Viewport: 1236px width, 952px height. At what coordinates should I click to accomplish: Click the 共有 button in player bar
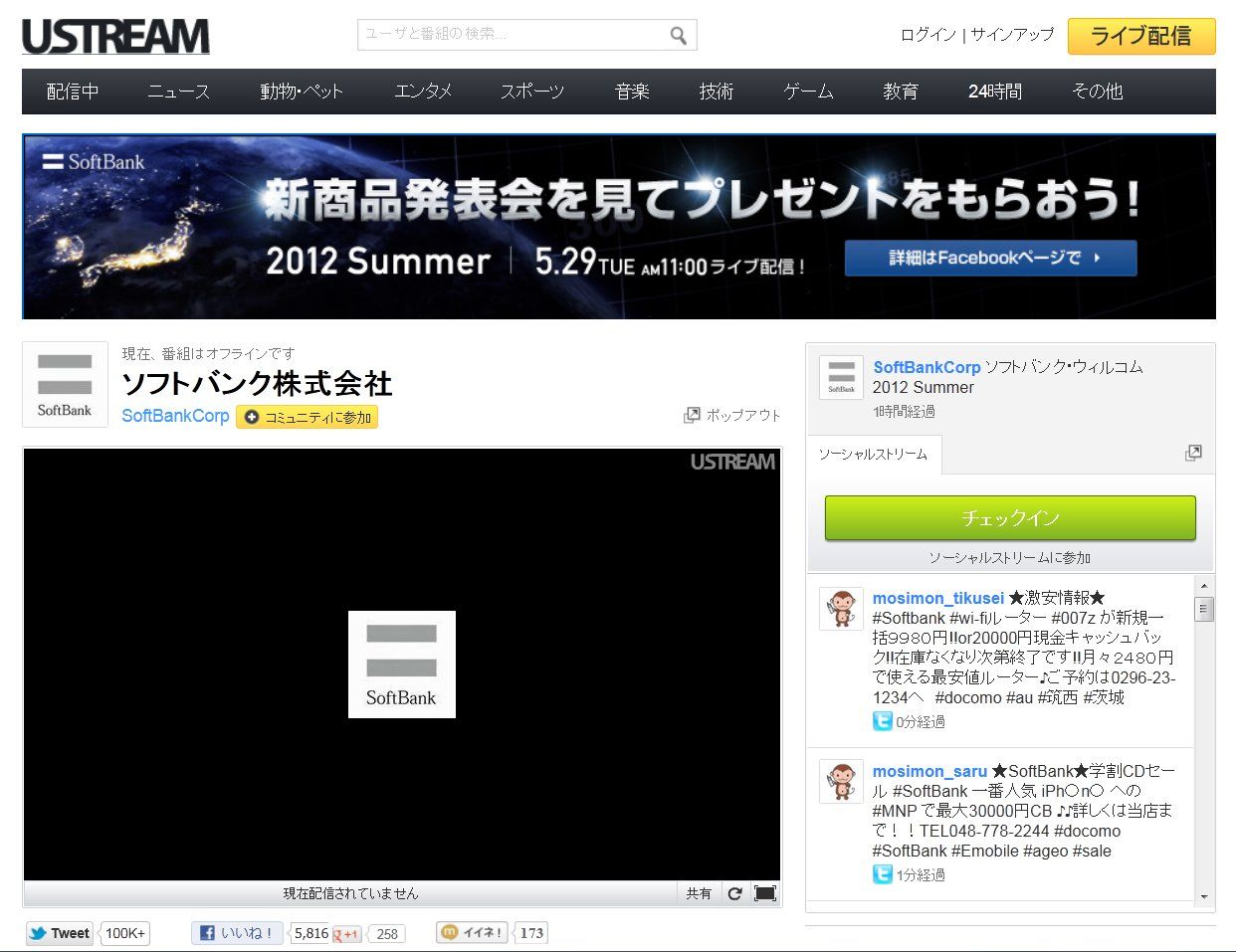699,893
